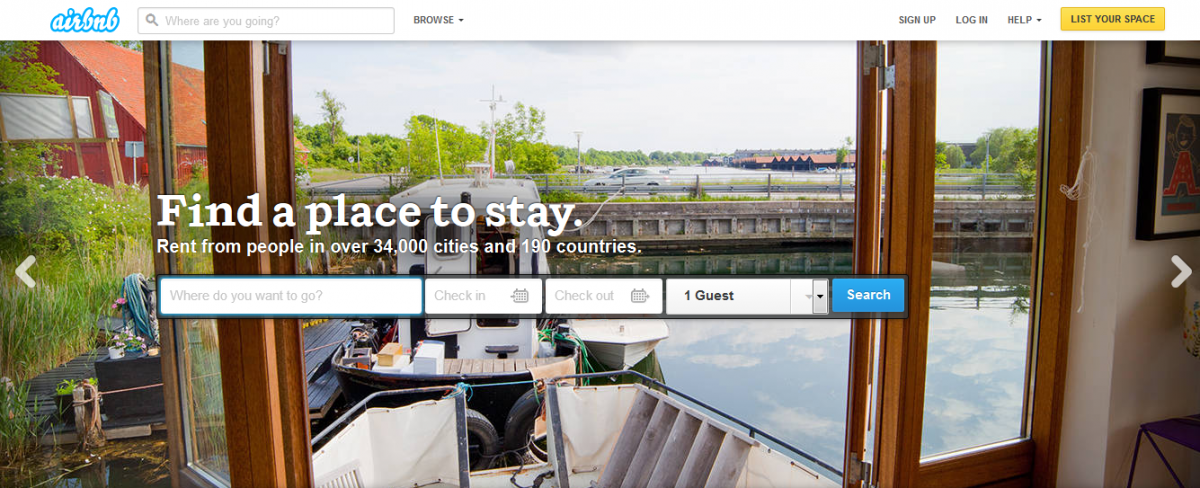1200x488 pixels.
Task: Focus the 'Where are you going?' header field
Action: pos(266,20)
